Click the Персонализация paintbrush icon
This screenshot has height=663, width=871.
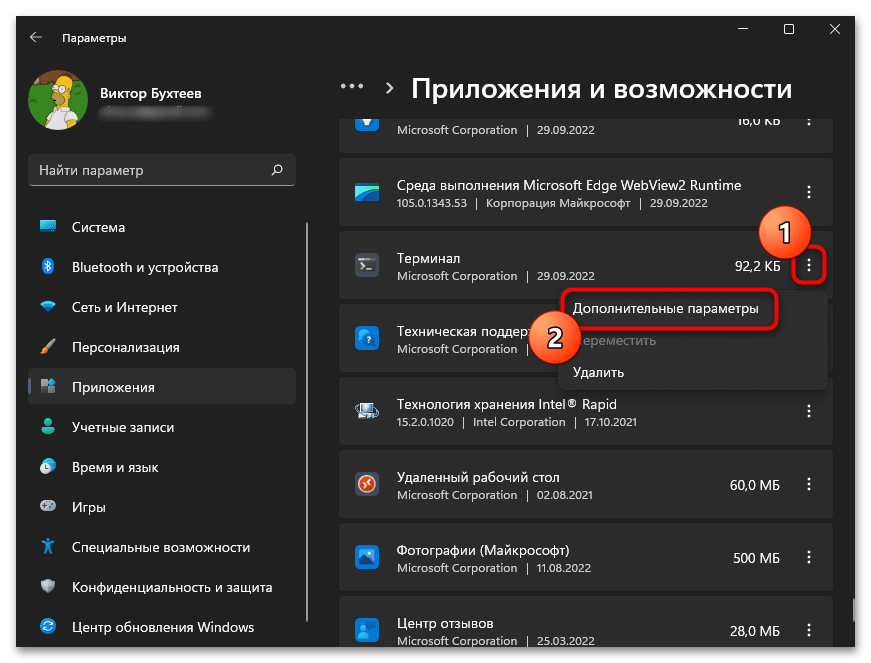pyautogui.click(x=48, y=346)
